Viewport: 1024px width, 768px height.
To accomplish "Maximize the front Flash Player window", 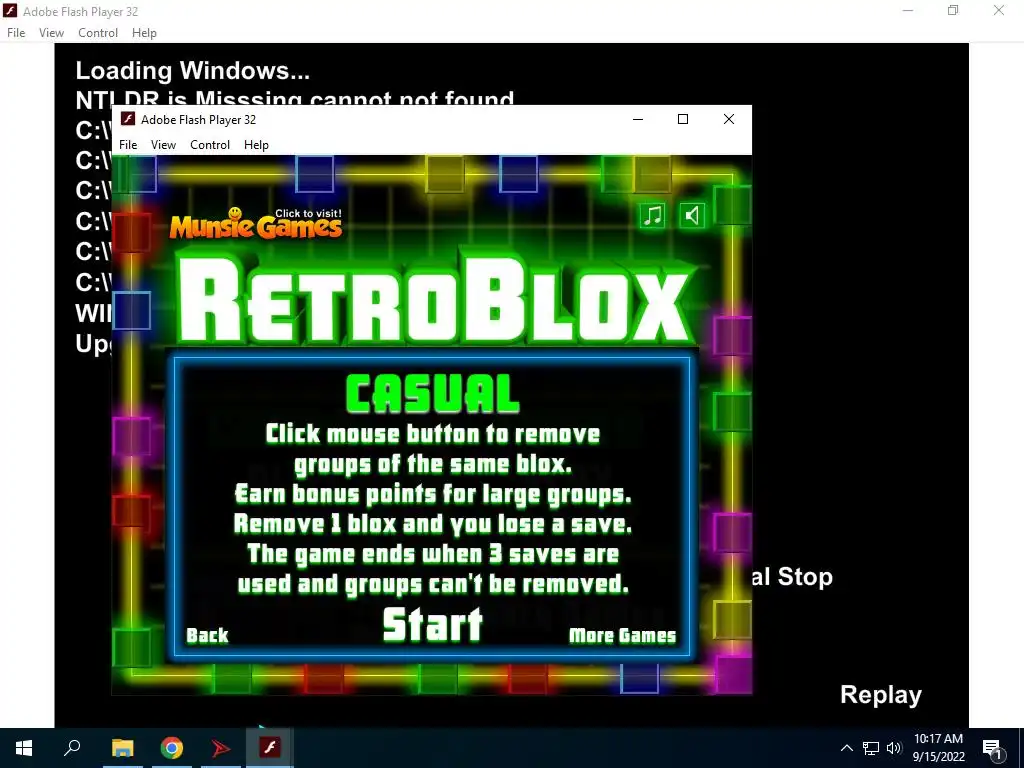I will coord(683,120).
